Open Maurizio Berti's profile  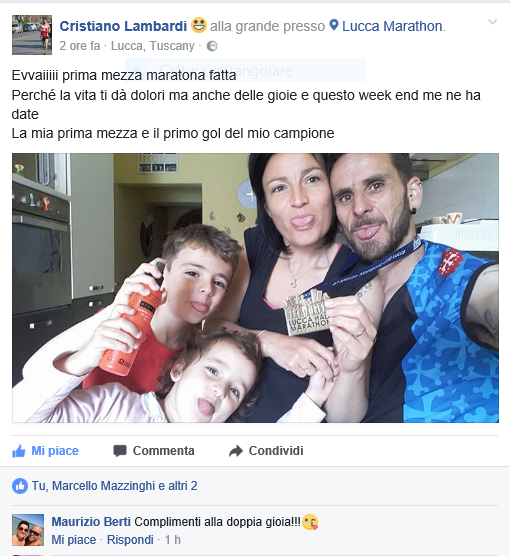[91, 522]
